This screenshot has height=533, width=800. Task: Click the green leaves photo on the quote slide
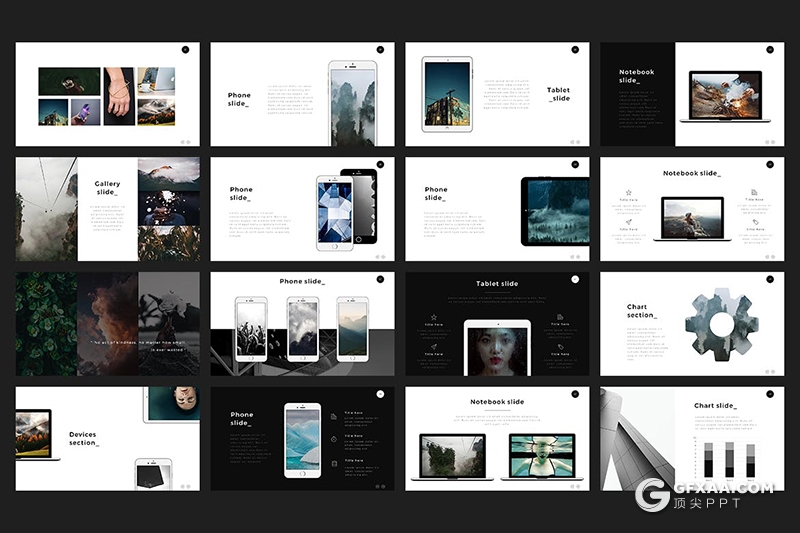pos(46,324)
